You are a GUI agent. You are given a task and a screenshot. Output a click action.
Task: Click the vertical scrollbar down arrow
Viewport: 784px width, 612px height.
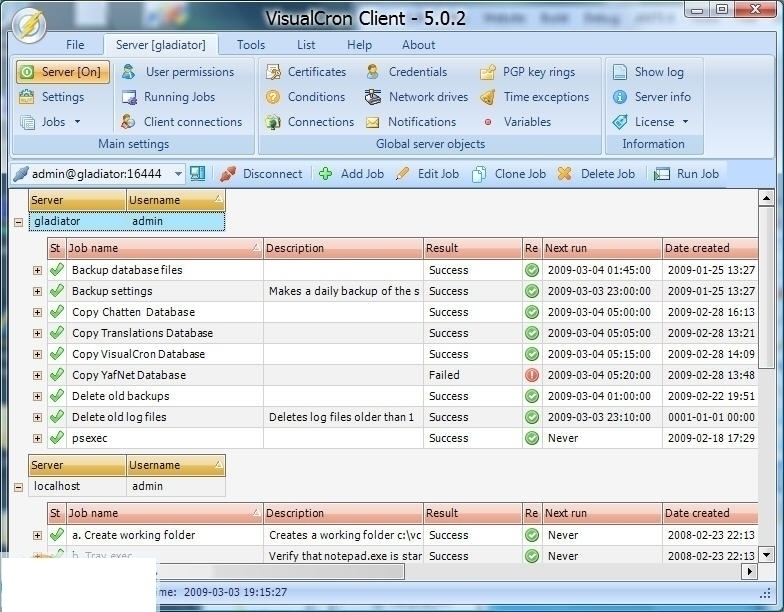[x=766, y=554]
